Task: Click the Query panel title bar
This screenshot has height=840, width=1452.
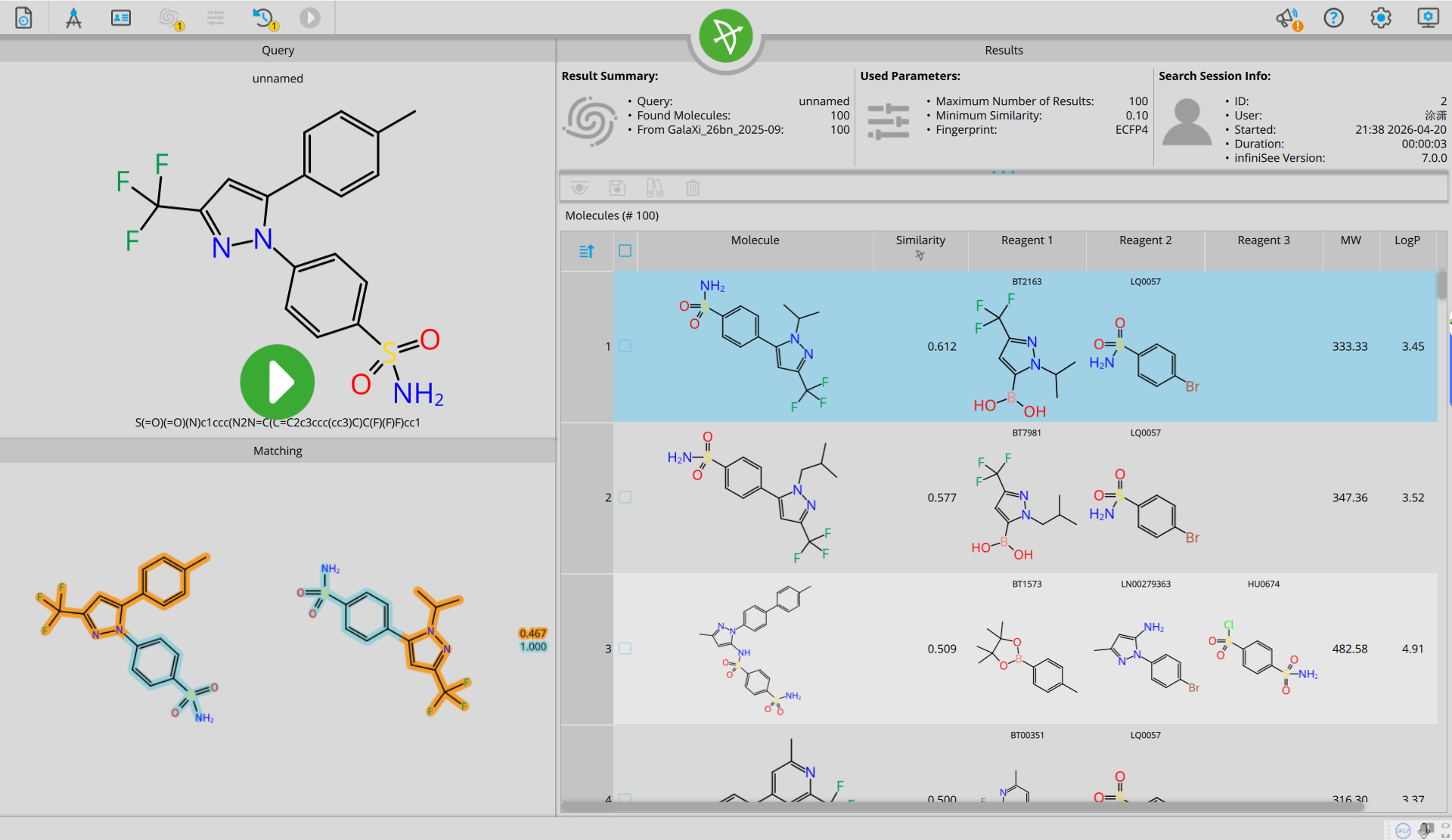Action: point(278,50)
